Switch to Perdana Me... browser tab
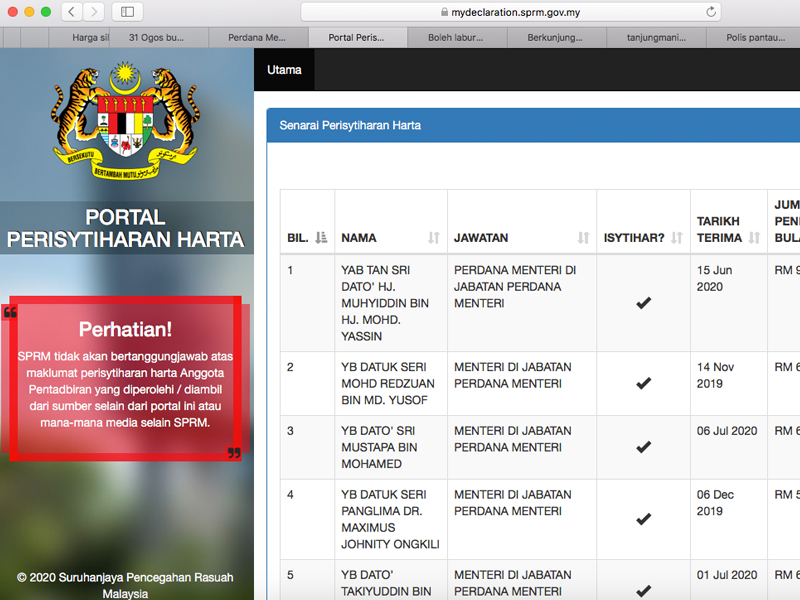The image size is (800, 600). pyautogui.click(x=256, y=38)
